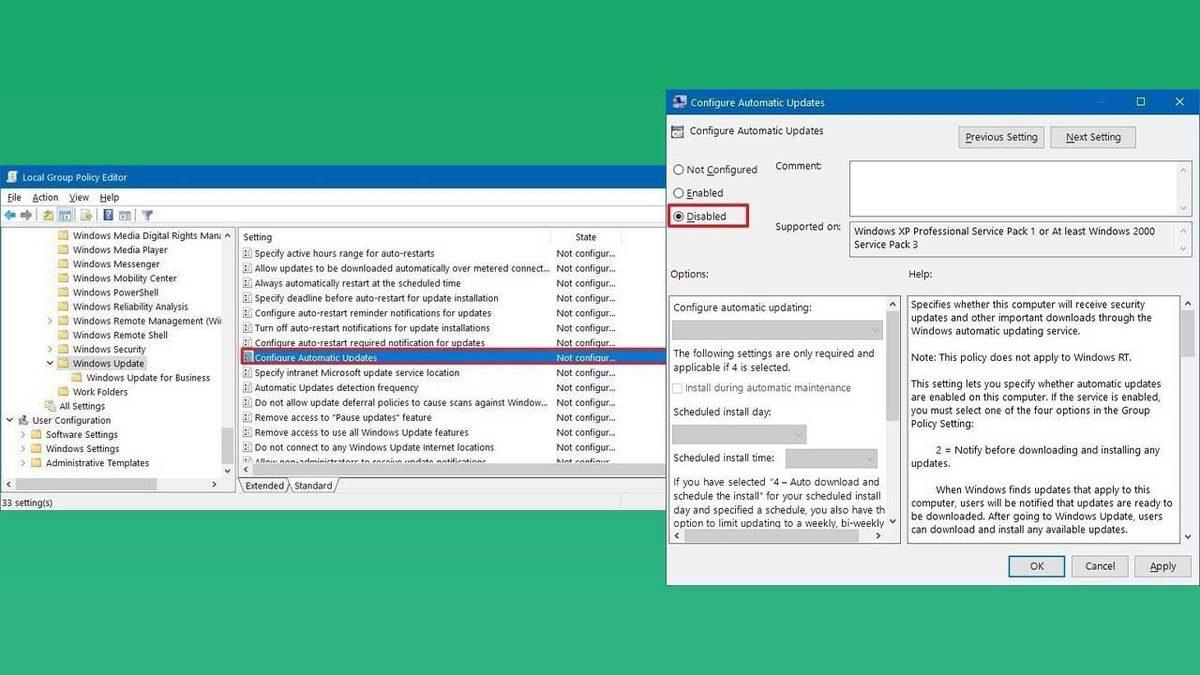Screen dimensions: 1200x675
Task: Click the Properties toolbar icon
Action: pos(125,214)
